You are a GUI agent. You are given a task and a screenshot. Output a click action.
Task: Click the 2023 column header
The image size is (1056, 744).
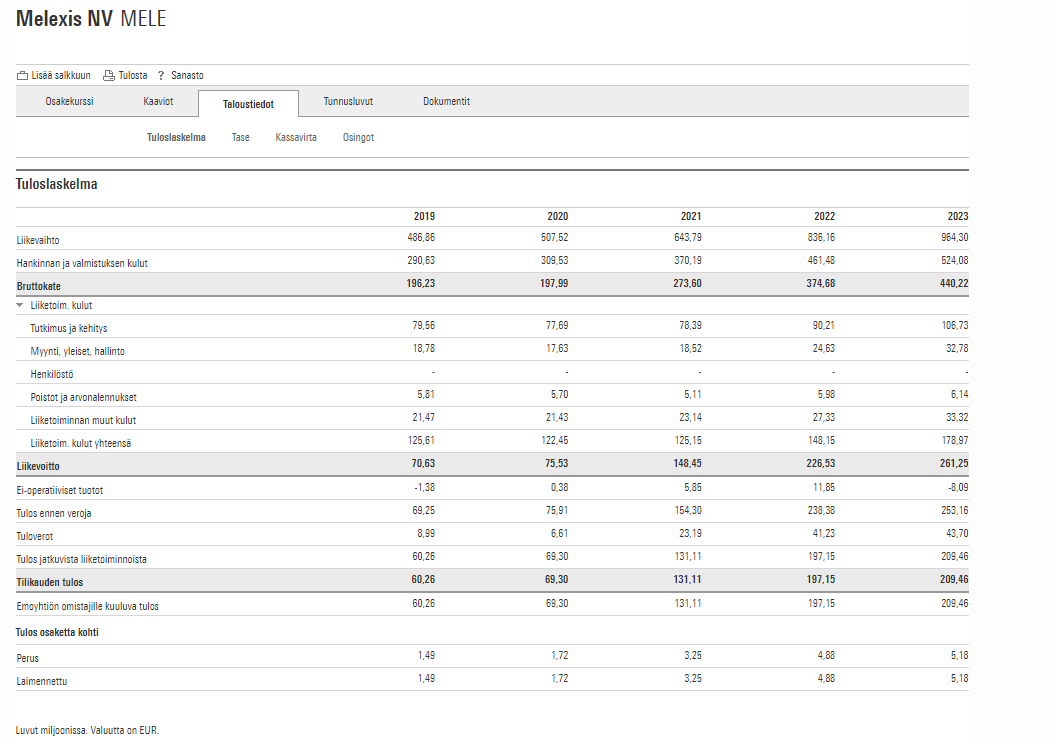point(957,217)
